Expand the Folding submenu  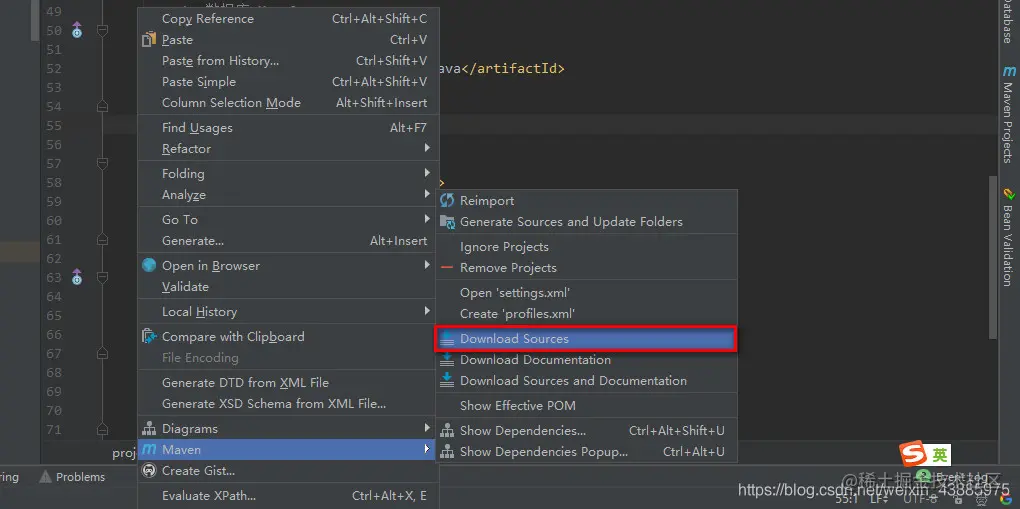pyautogui.click(x=288, y=174)
